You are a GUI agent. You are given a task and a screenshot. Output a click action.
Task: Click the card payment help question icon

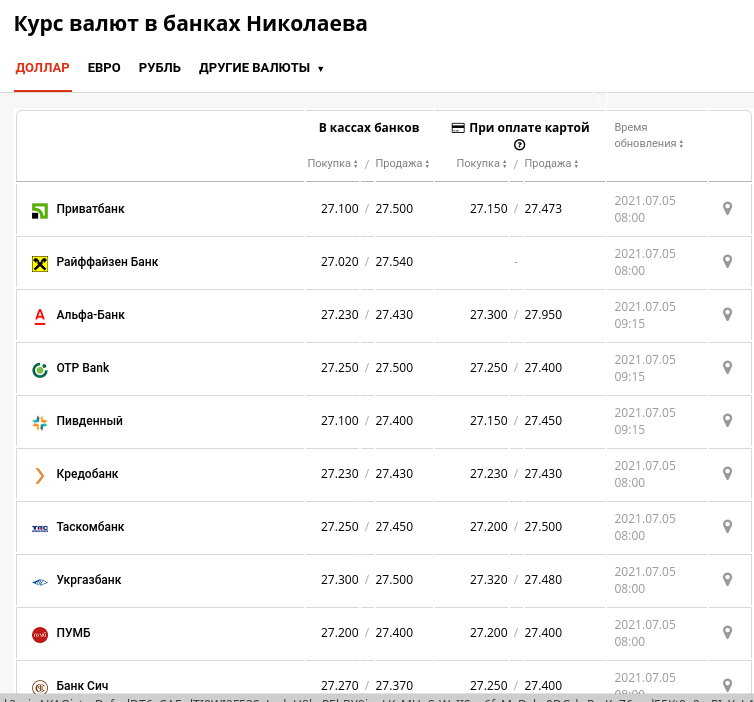(x=519, y=145)
